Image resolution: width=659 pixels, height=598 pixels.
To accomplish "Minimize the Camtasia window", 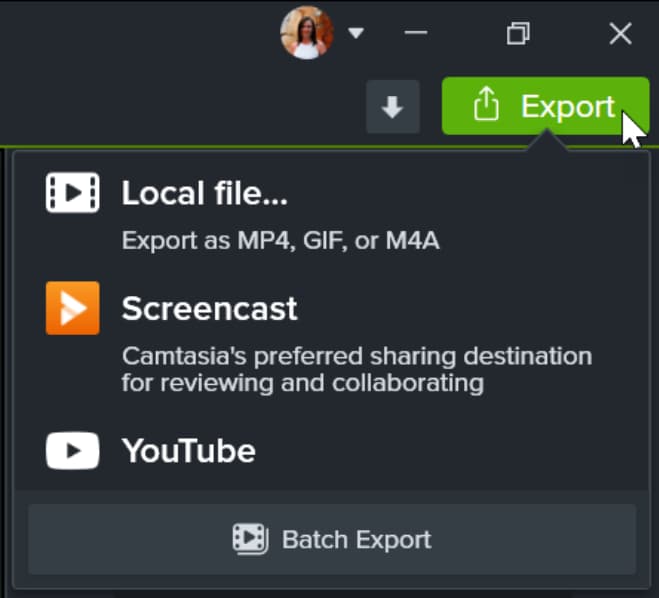I will pos(416,33).
